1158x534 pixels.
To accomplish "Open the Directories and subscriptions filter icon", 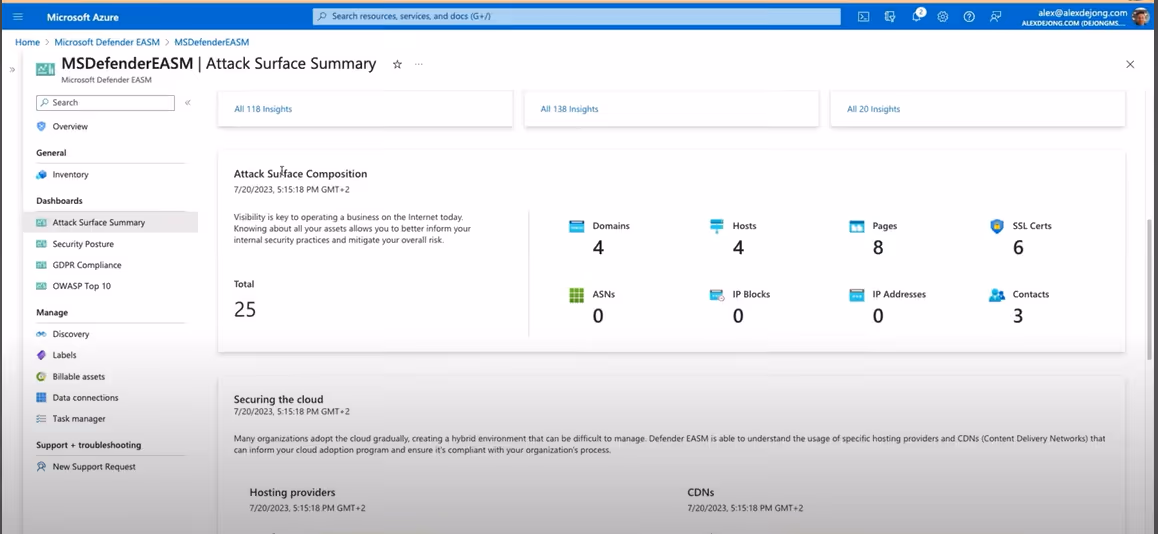I will pos(890,16).
